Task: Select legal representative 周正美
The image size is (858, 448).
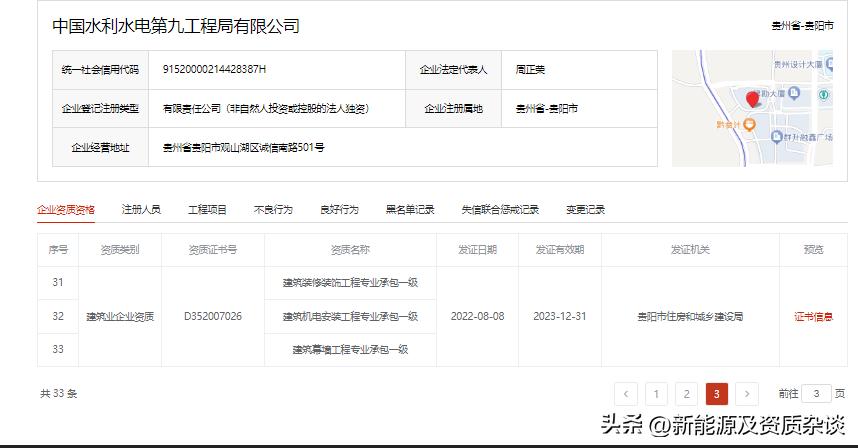Action: coord(530,69)
